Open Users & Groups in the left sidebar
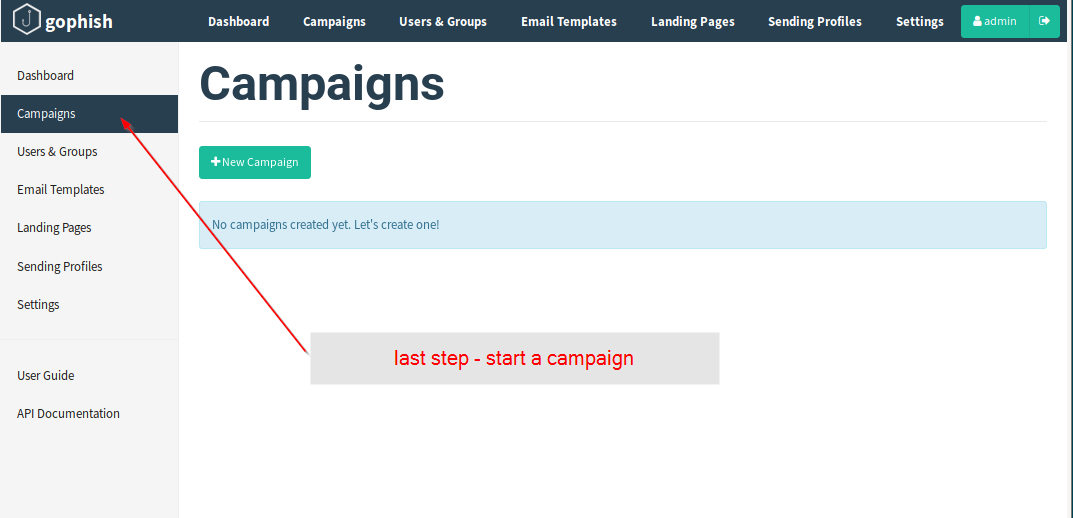Image resolution: width=1073 pixels, height=518 pixels. pos(58,152)
